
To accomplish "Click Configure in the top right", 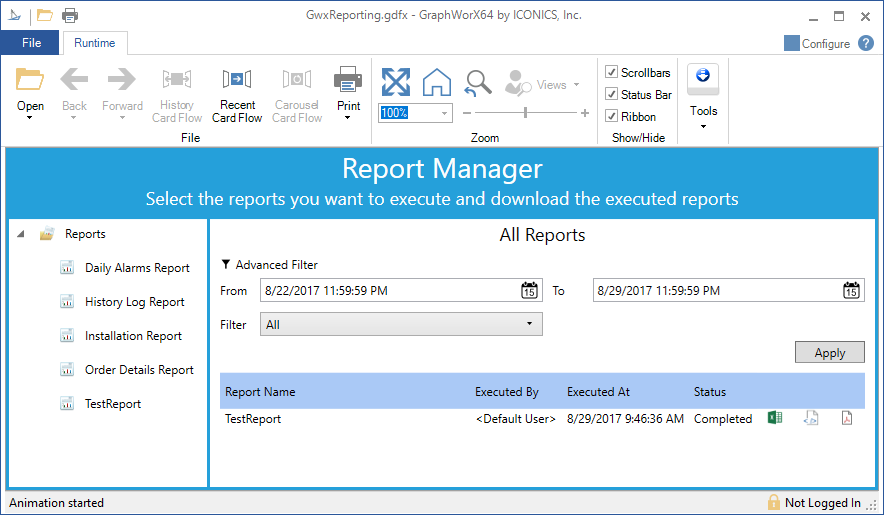I will [816, 44].
